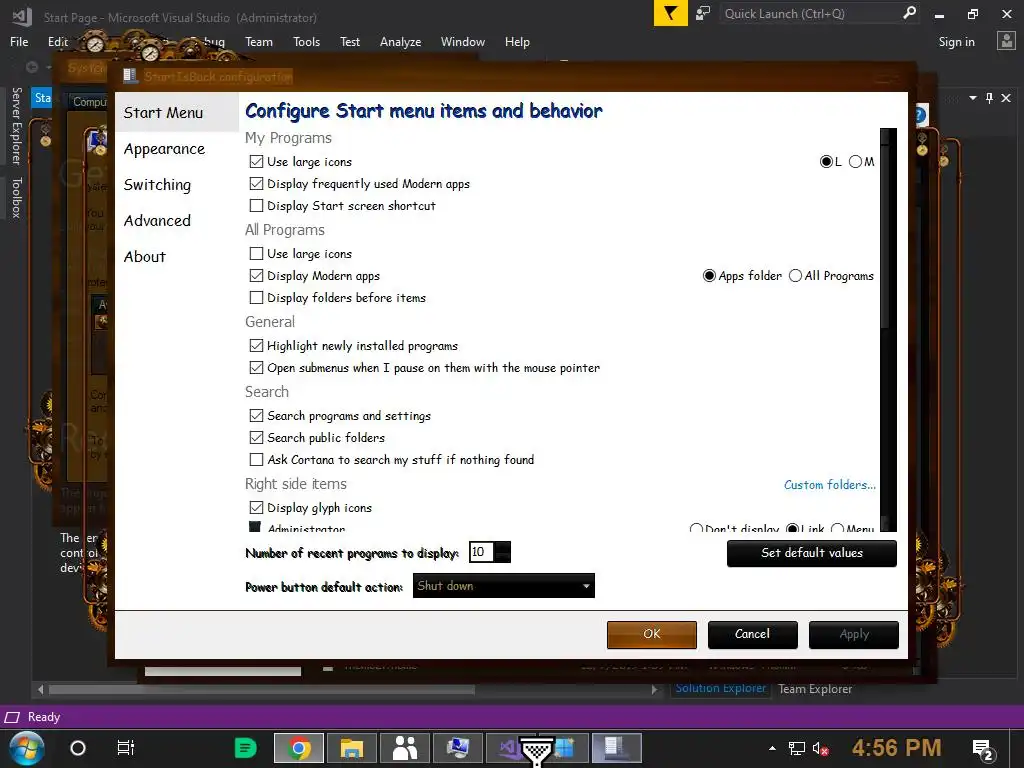Click Sign in in Visual Studio

point(956,42)
